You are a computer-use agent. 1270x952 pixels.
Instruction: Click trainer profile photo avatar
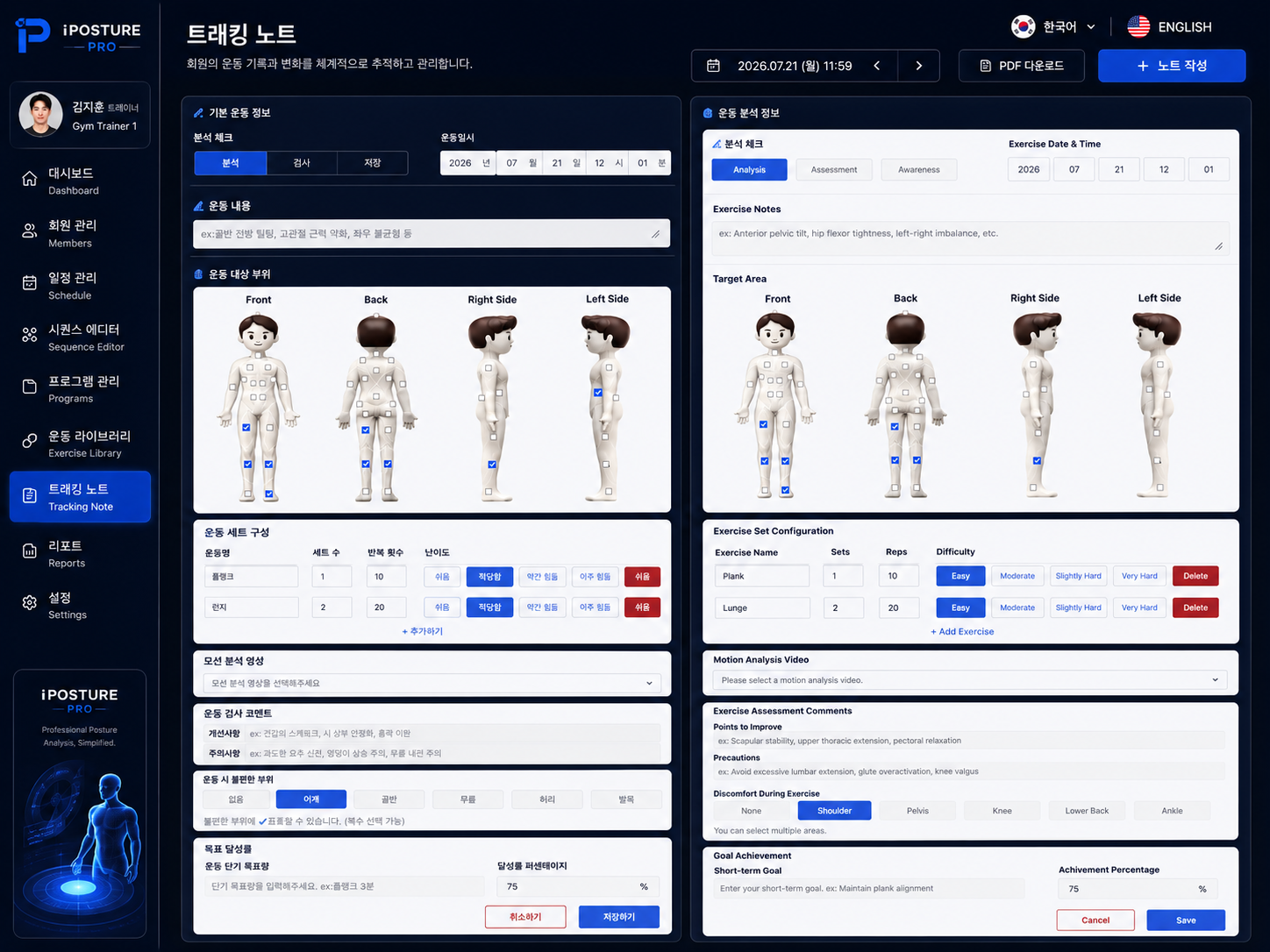click(x=40, y=114)
